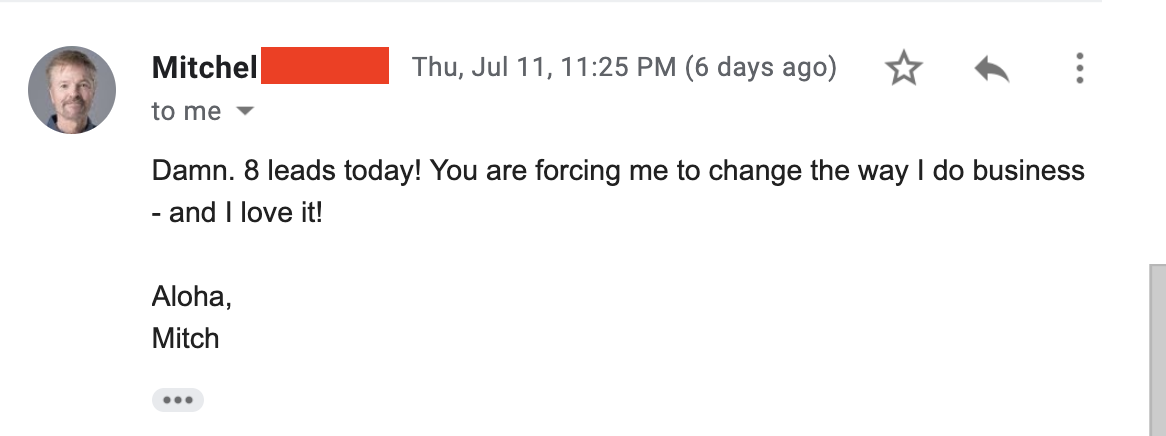Click the sender name "Mitchel"
Viewport: 1166px width, 436px height.
click(x=205, y=69)
